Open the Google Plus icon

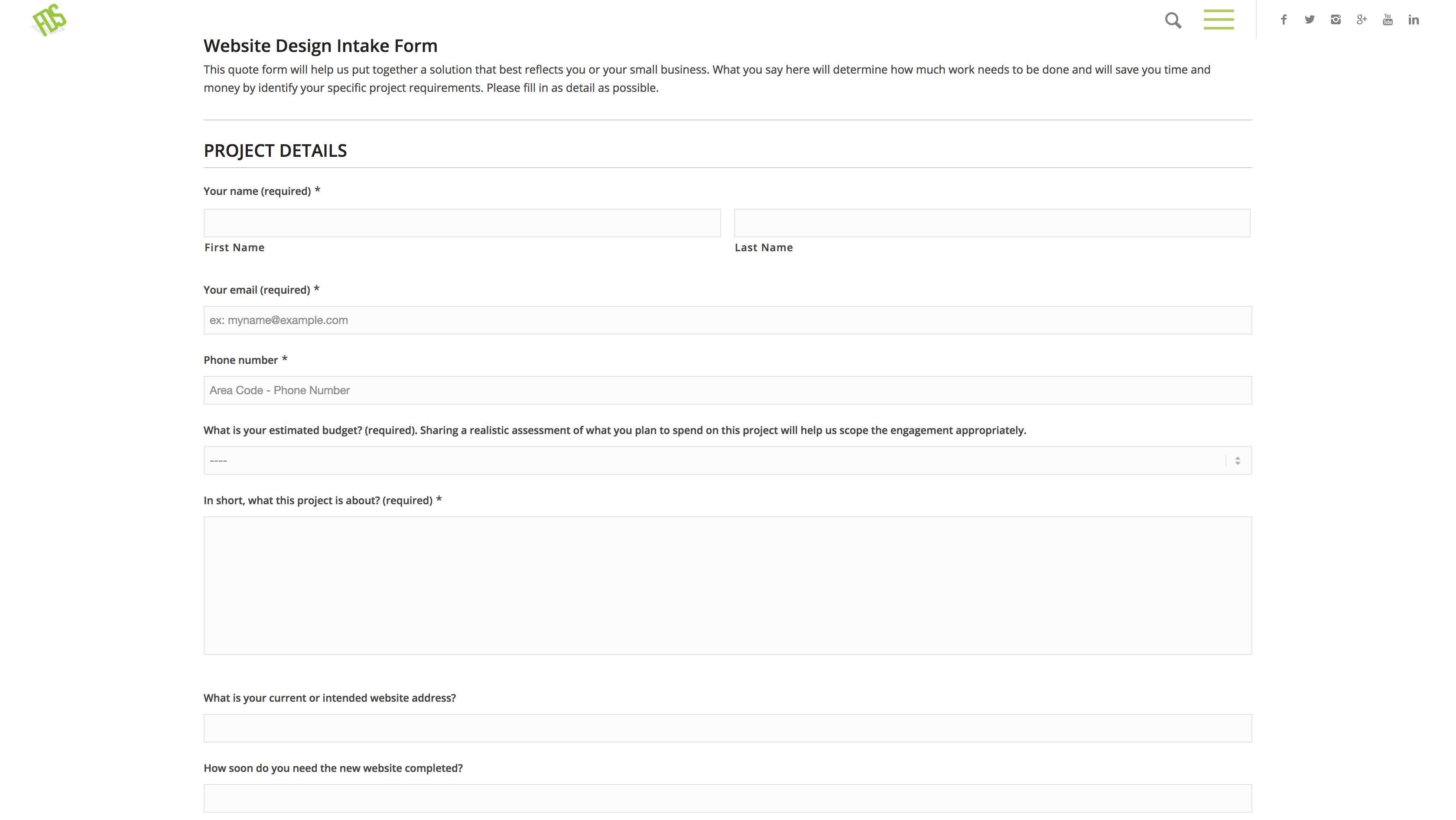coord(1362,20)
